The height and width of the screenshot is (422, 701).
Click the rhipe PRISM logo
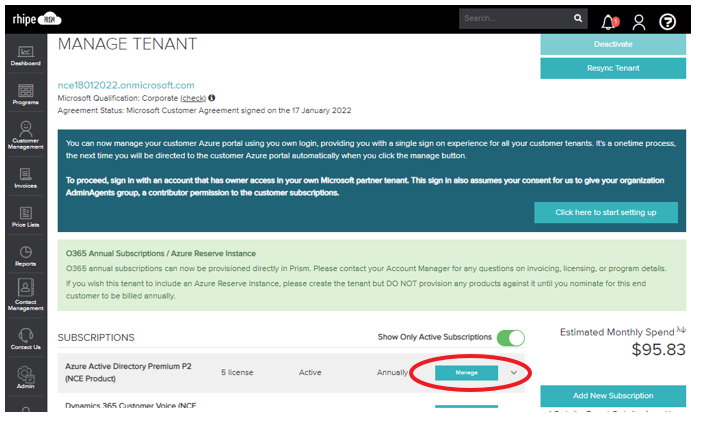coord(37,19)
